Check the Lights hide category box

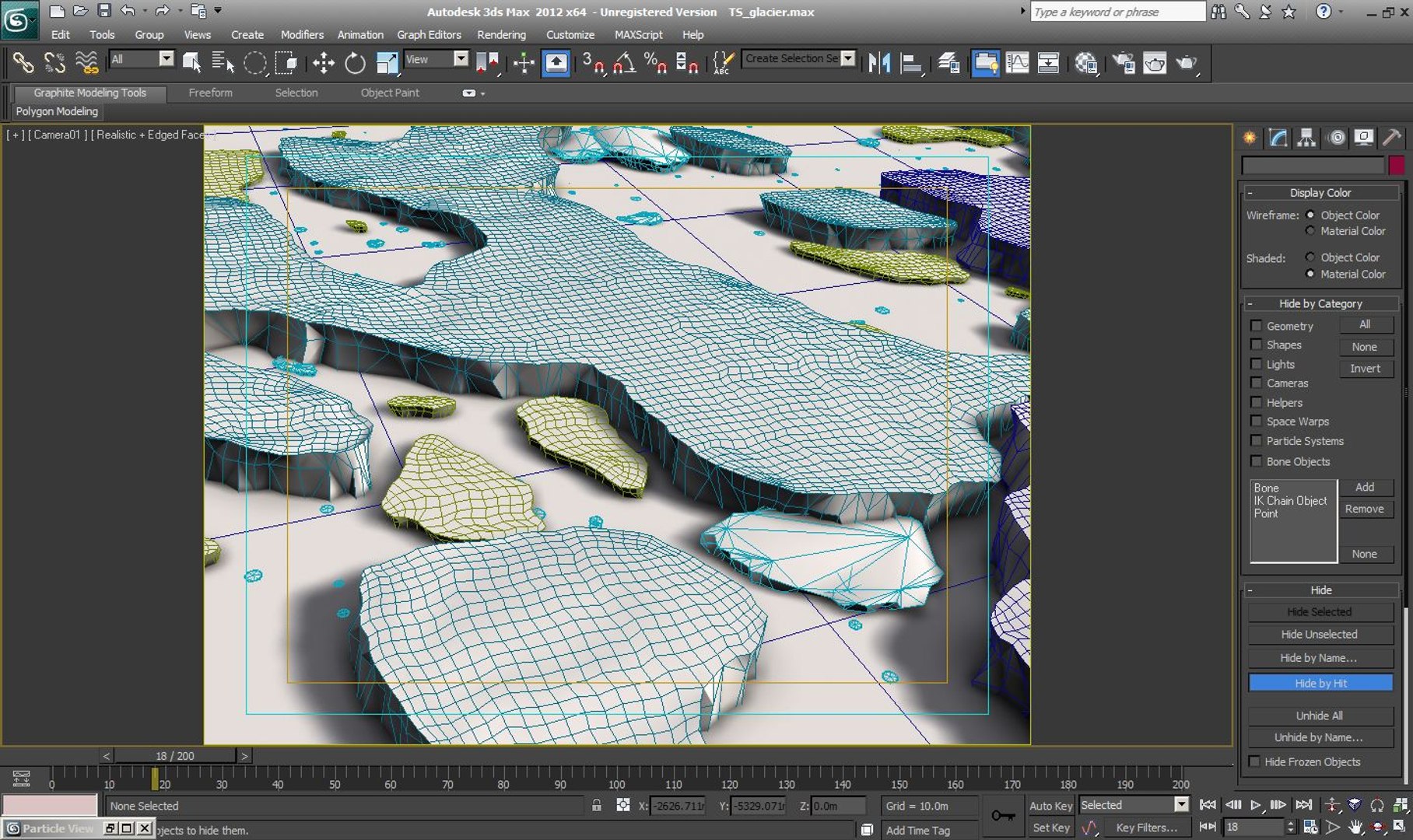pyautogui.click(x=1256, y=363)
